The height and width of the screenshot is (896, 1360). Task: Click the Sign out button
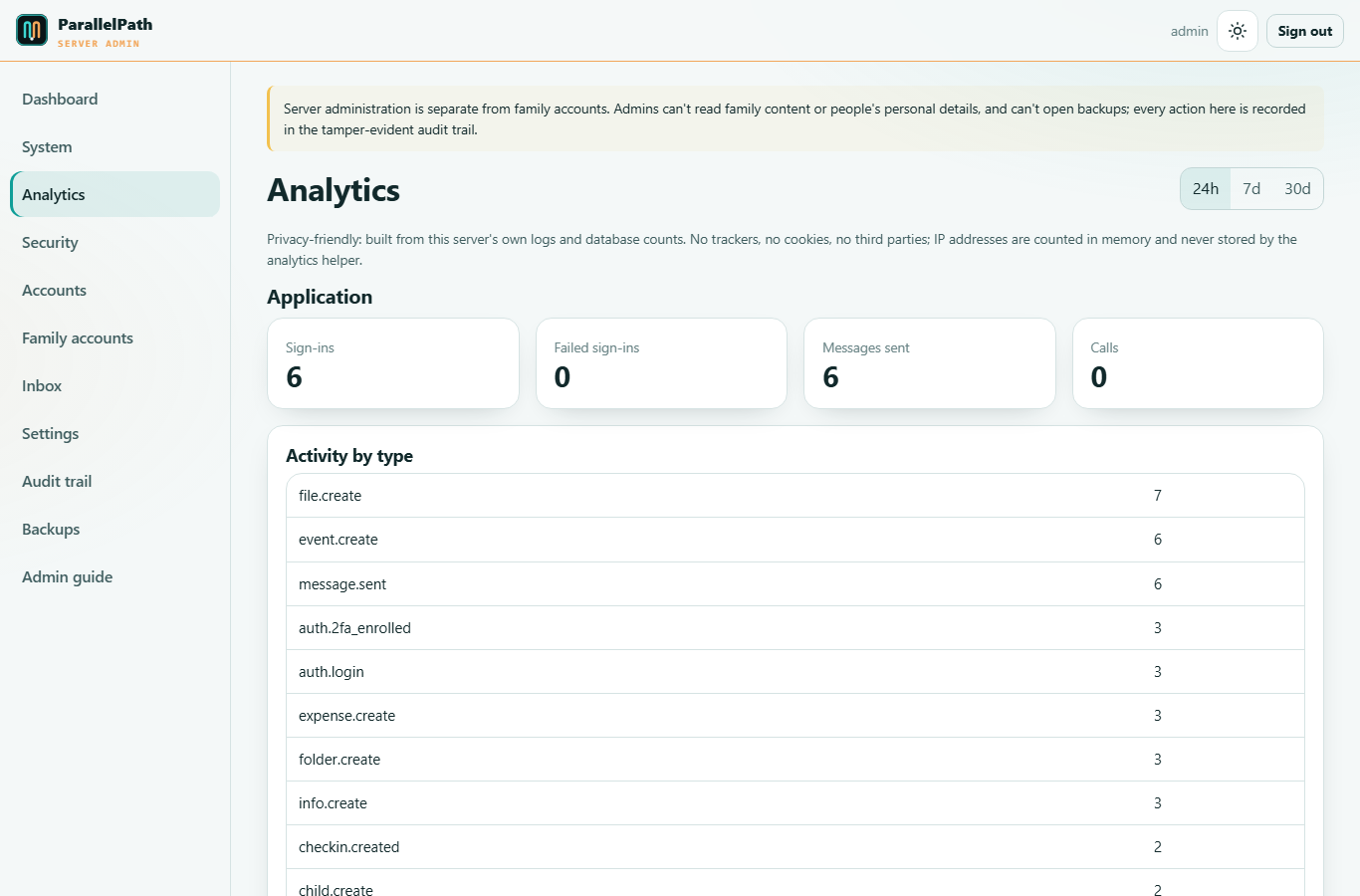(x=1305, y=31)
